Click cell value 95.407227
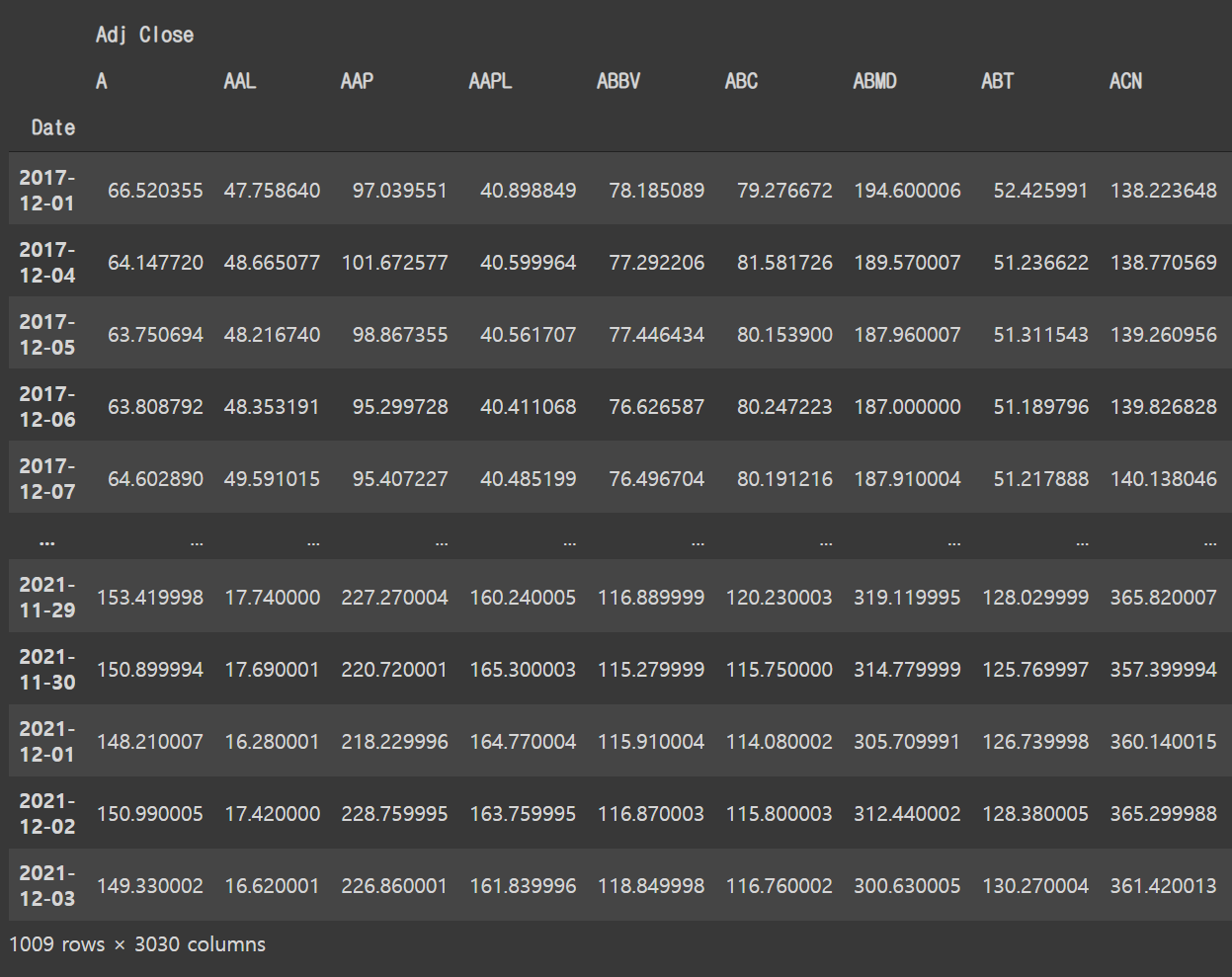 (400, 479)
